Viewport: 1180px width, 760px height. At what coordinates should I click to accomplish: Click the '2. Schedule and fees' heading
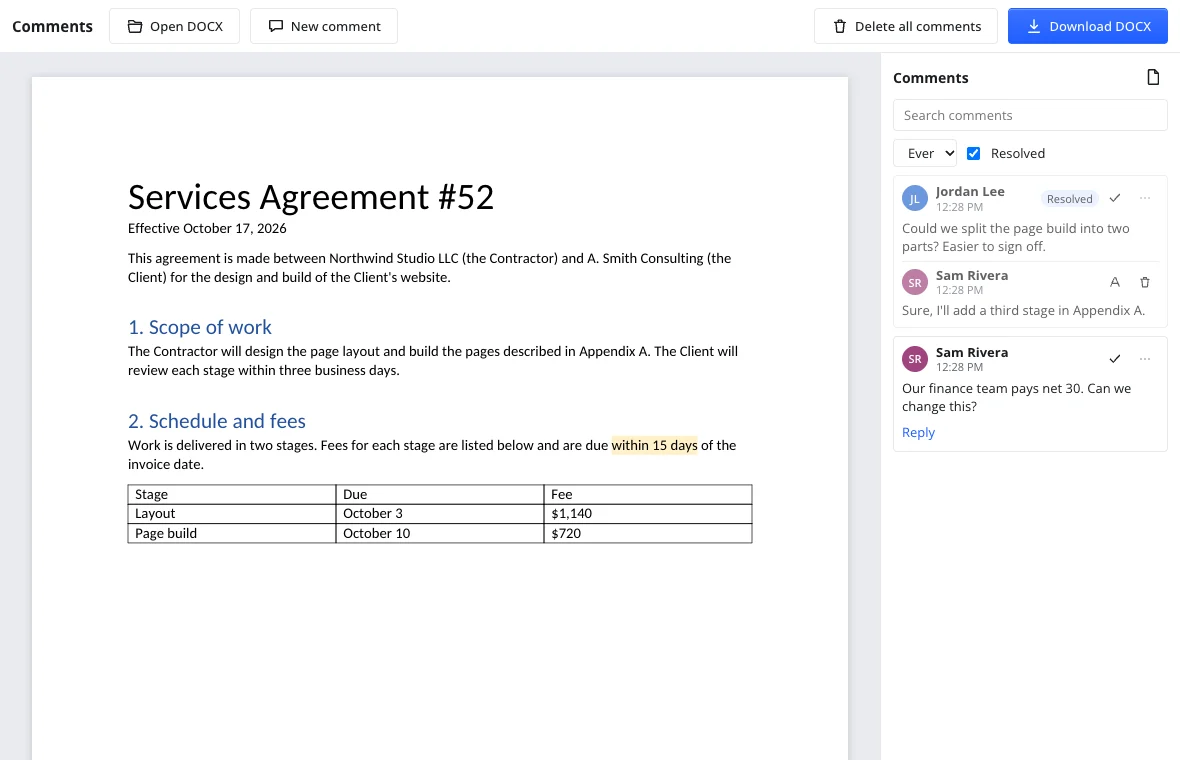[217, 421]
